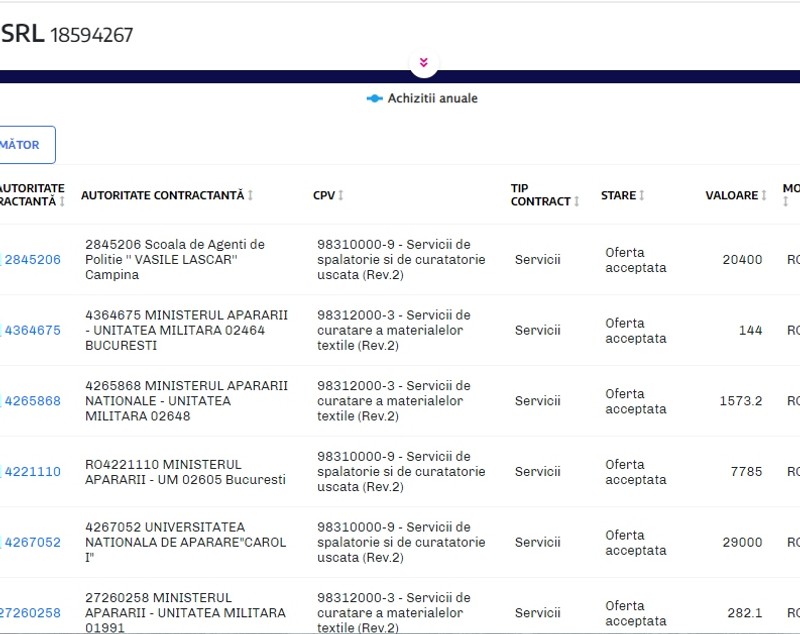Select Scoala de Agenti de Politie VASILE LASCAR cell
This screenshot has width=800, height=634.
(x=175, y=260)
